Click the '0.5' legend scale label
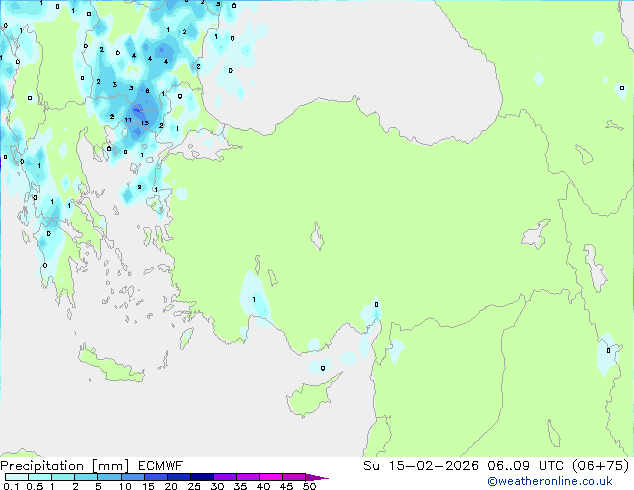 (35, 486)
